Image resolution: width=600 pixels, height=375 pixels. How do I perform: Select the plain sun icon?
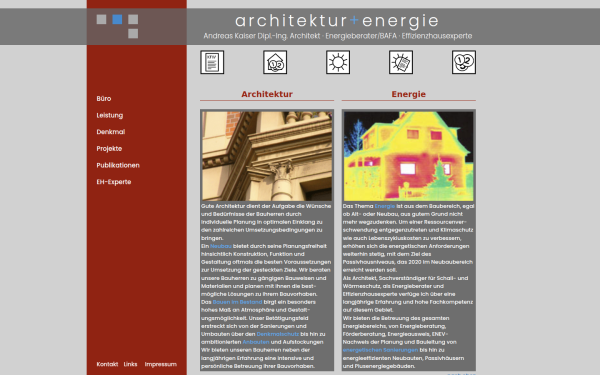(x=338, y=62)
